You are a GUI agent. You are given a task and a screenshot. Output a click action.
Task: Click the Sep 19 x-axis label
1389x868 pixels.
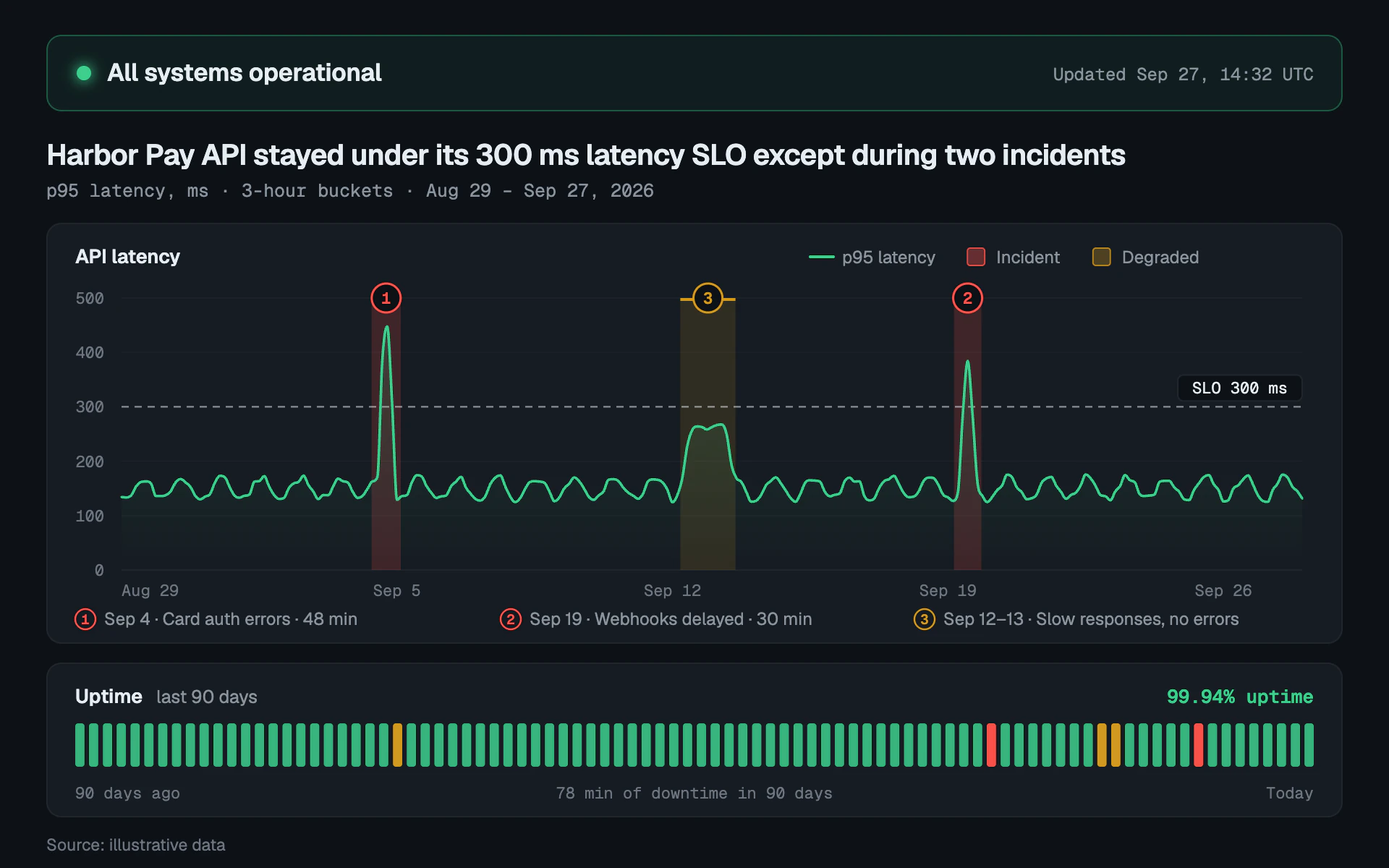[948, 590]
